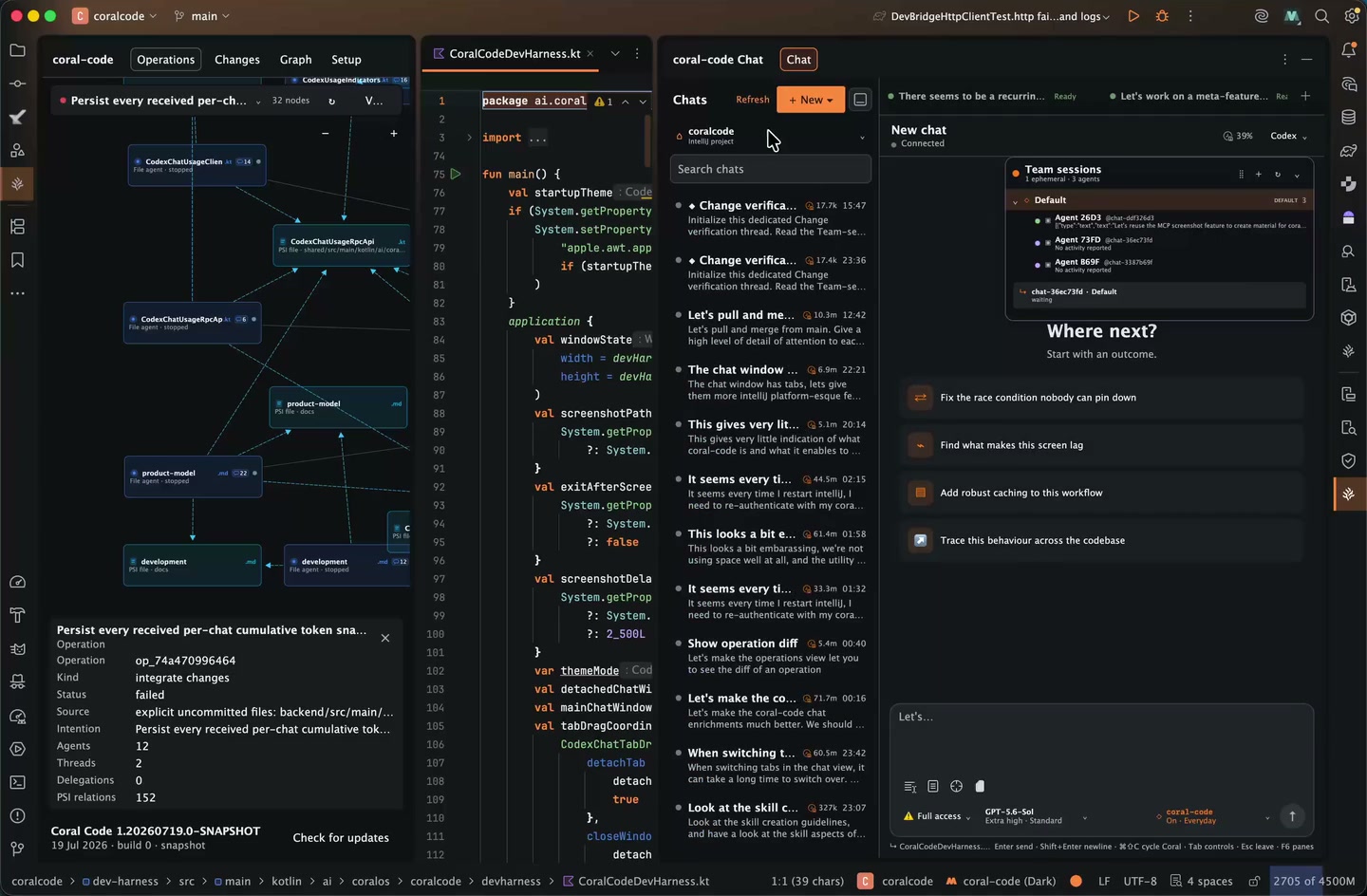Switch to the Changes tab
1367x896 pixels.
click(237, 59)
